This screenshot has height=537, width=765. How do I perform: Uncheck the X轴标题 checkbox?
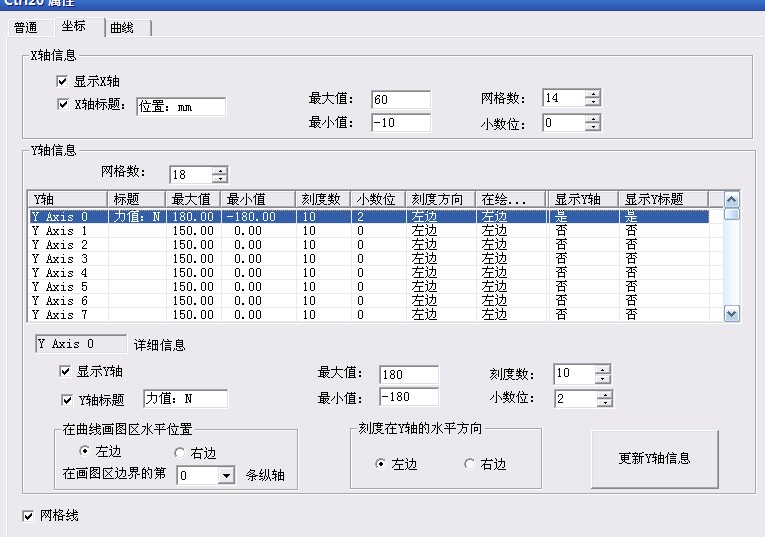click(x=63, y=103)
